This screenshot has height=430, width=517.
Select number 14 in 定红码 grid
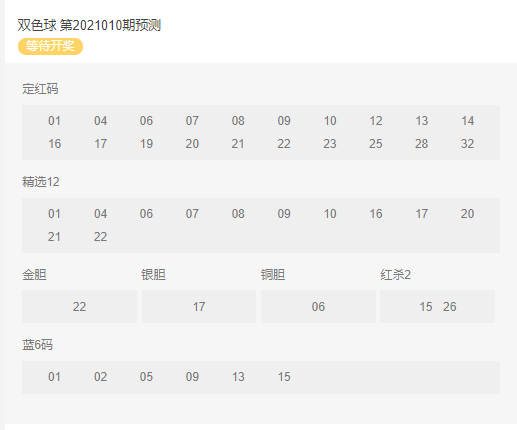[467, 121]
